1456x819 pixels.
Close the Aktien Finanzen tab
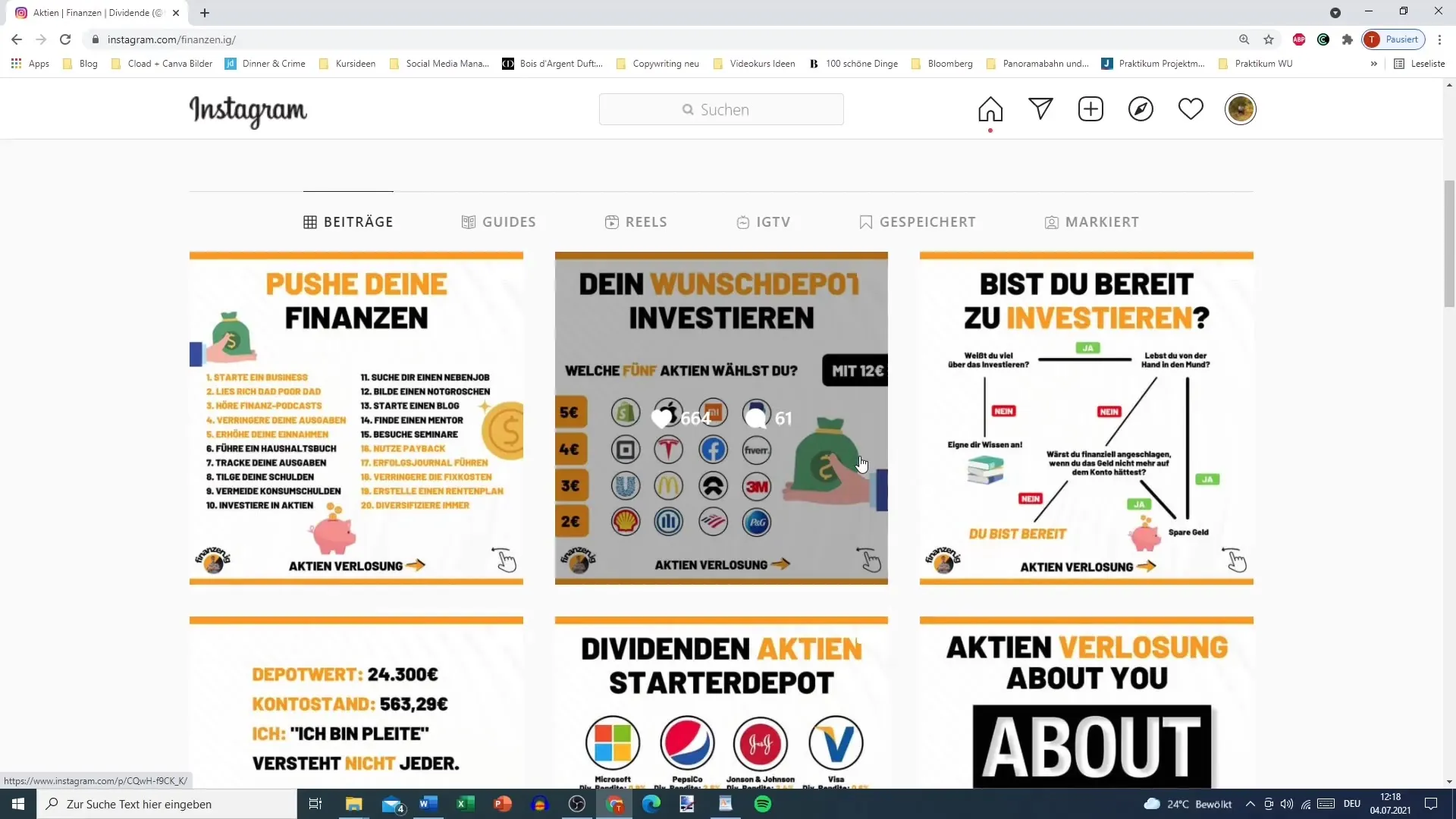click(x=176, y=13)
